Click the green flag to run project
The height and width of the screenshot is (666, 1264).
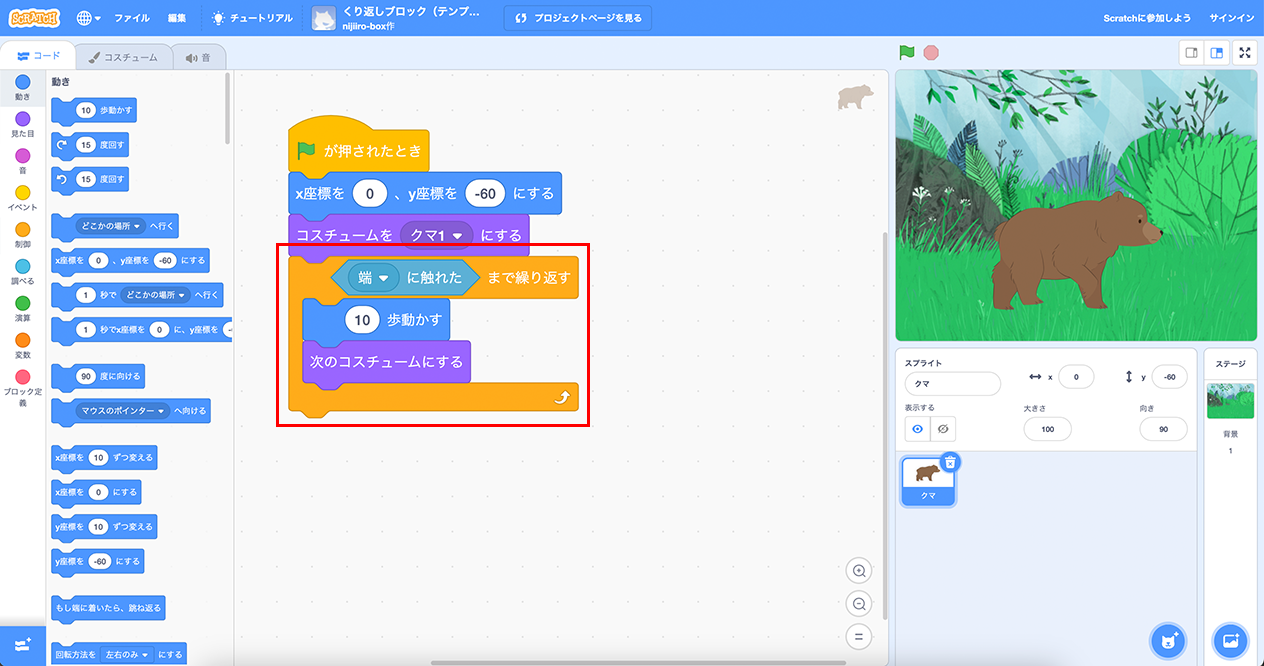pyautogui.click(x=906, y=53)
